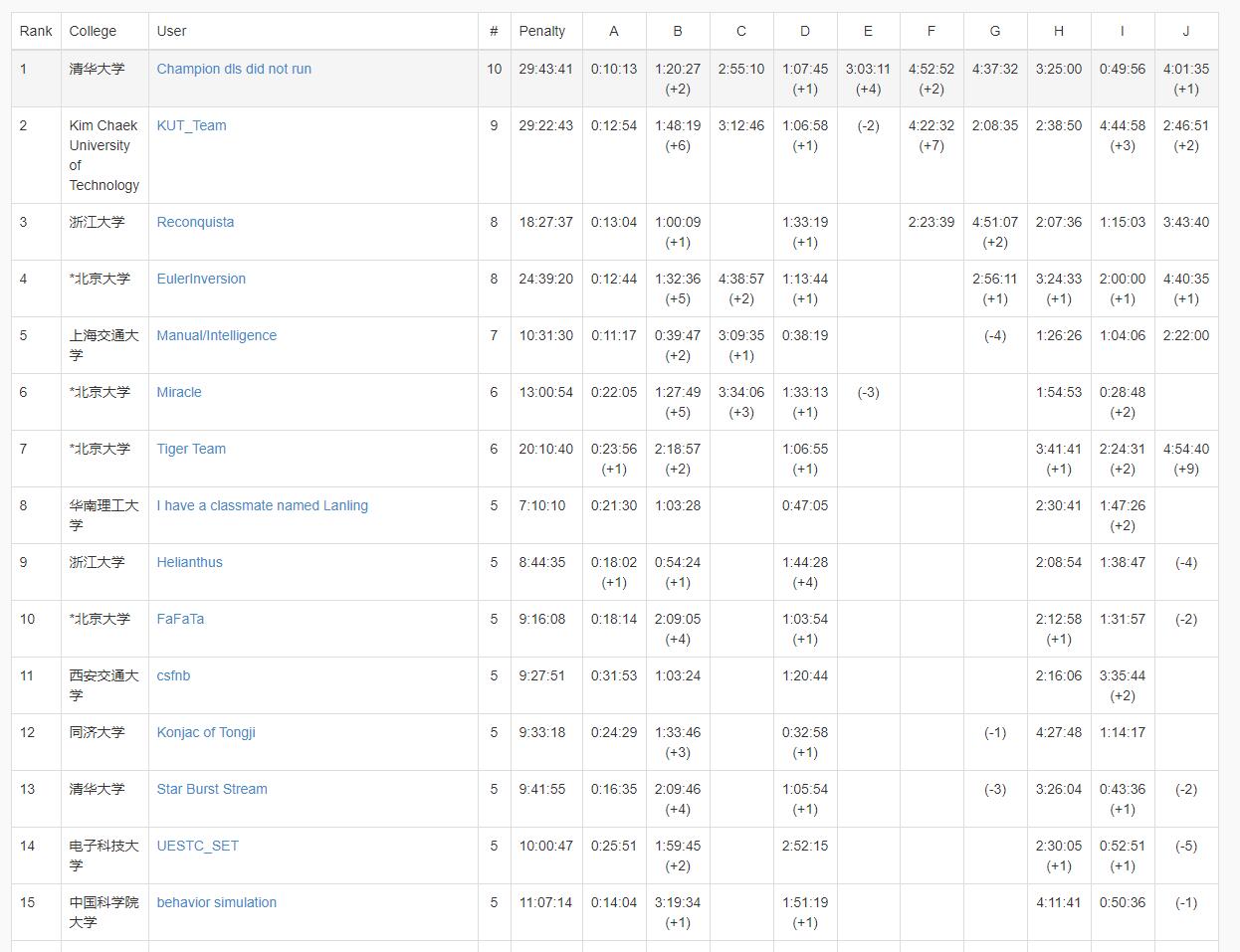Open the FaFaTa team link
The width and height of the screenshot is (1240, 952).
180,619
